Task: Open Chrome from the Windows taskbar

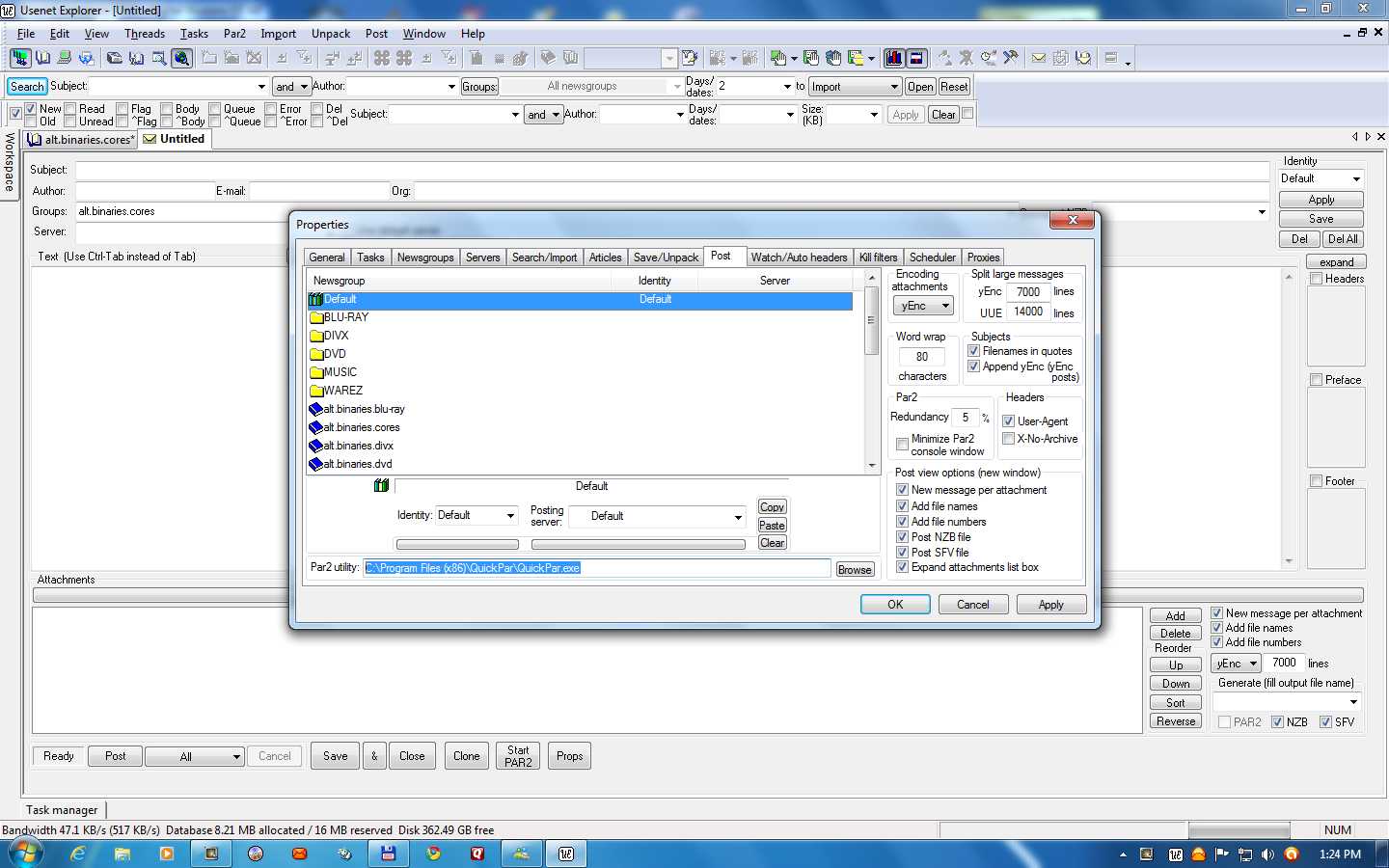Action: [433, 854]
